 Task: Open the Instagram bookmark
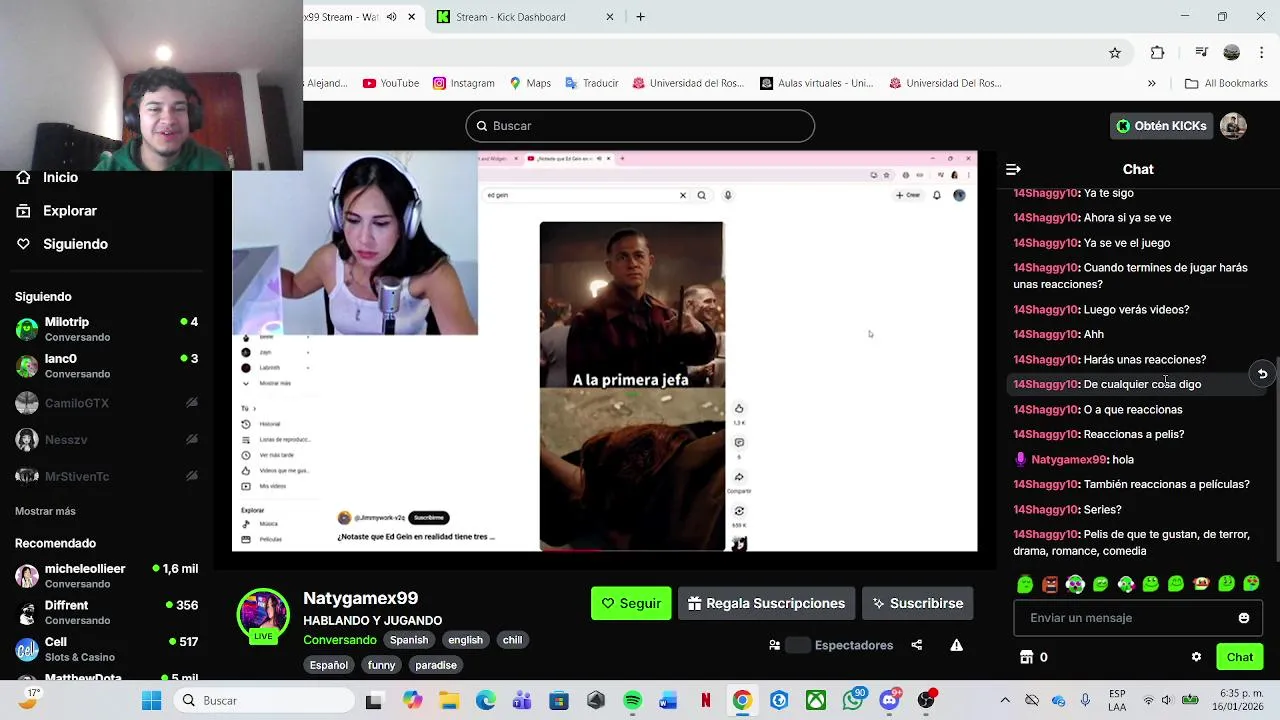pyautogui.click(x=463, y=83)
